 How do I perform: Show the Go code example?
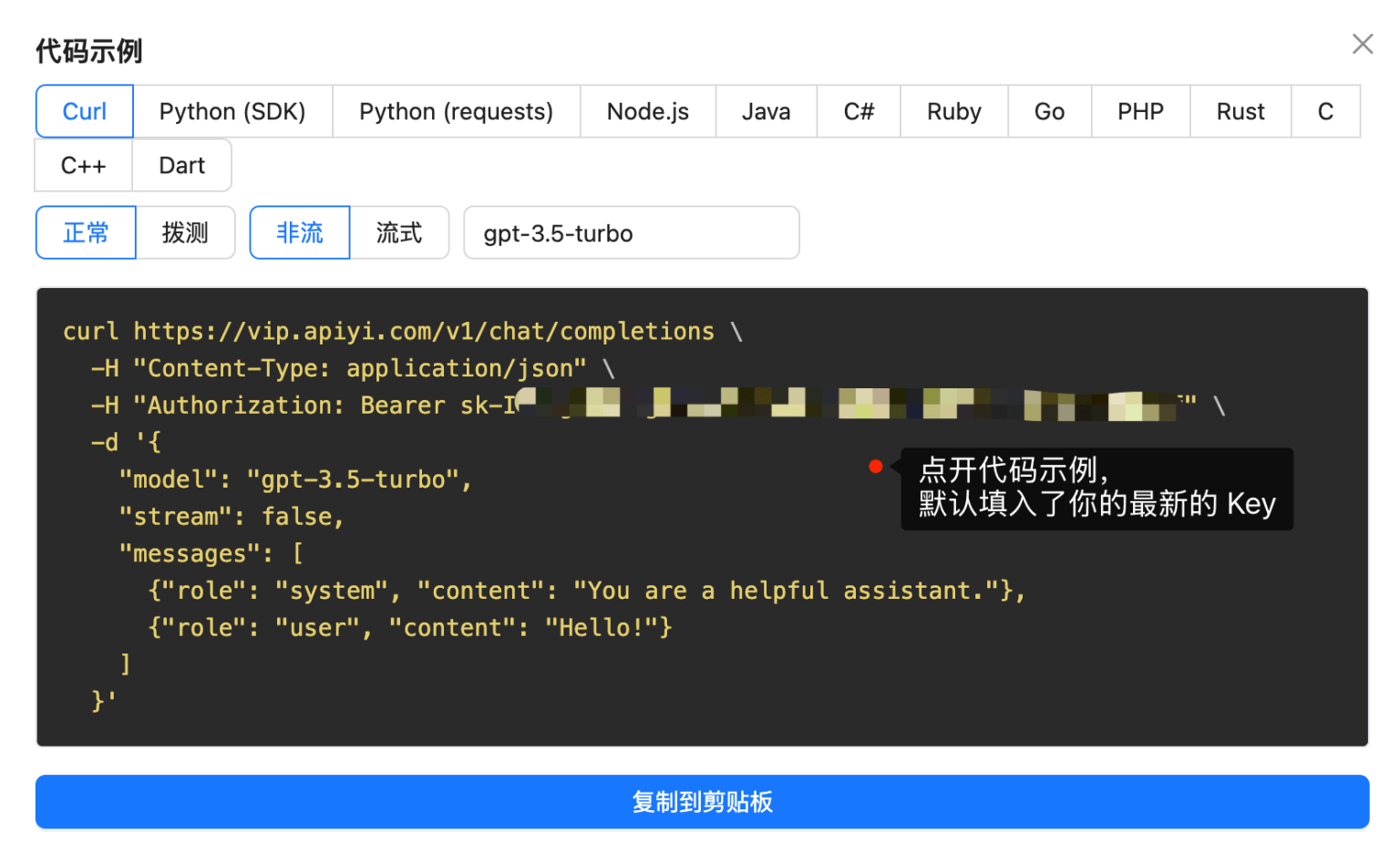tap(1049, 111)
